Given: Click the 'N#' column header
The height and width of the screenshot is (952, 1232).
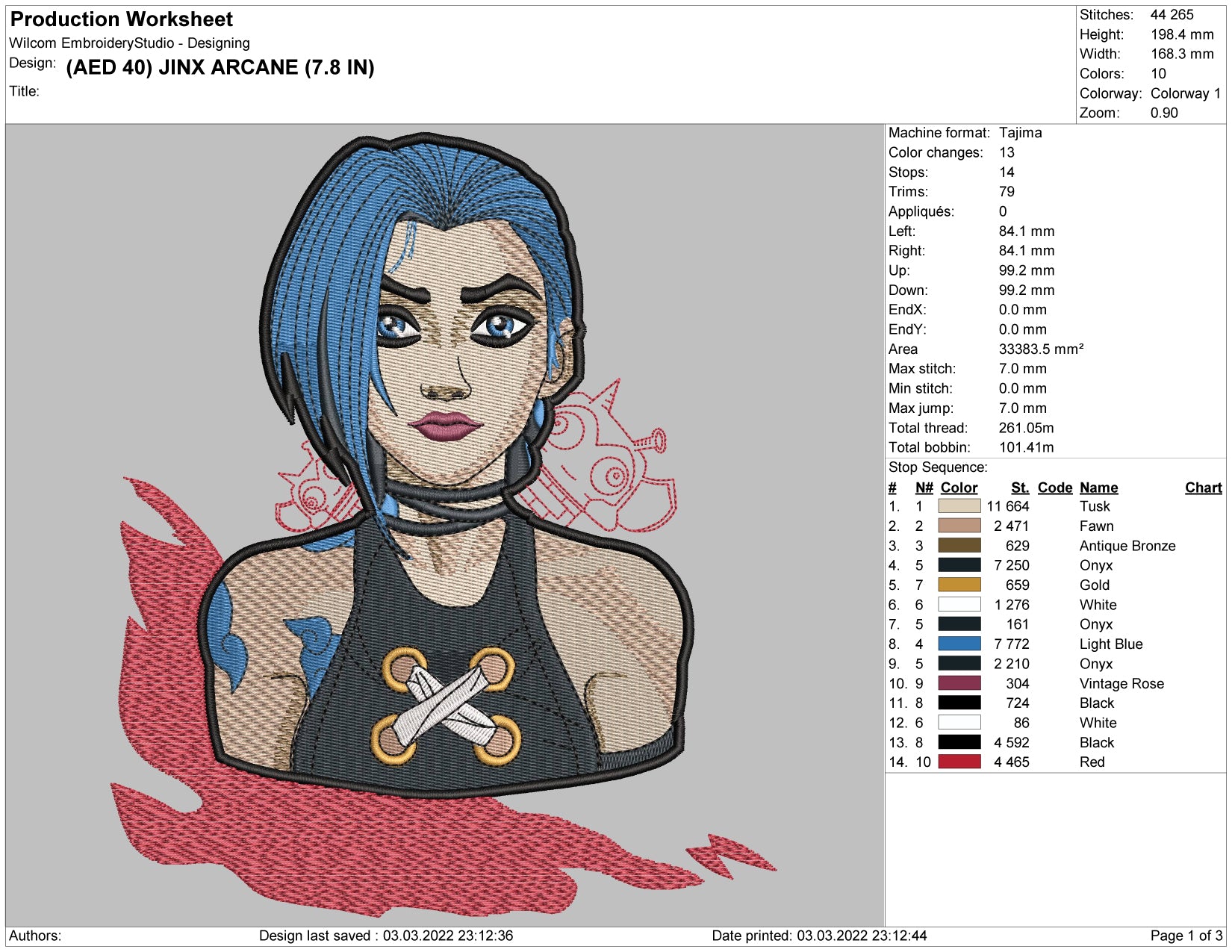Looking at the screenshot, I should (x=924, y=488).
